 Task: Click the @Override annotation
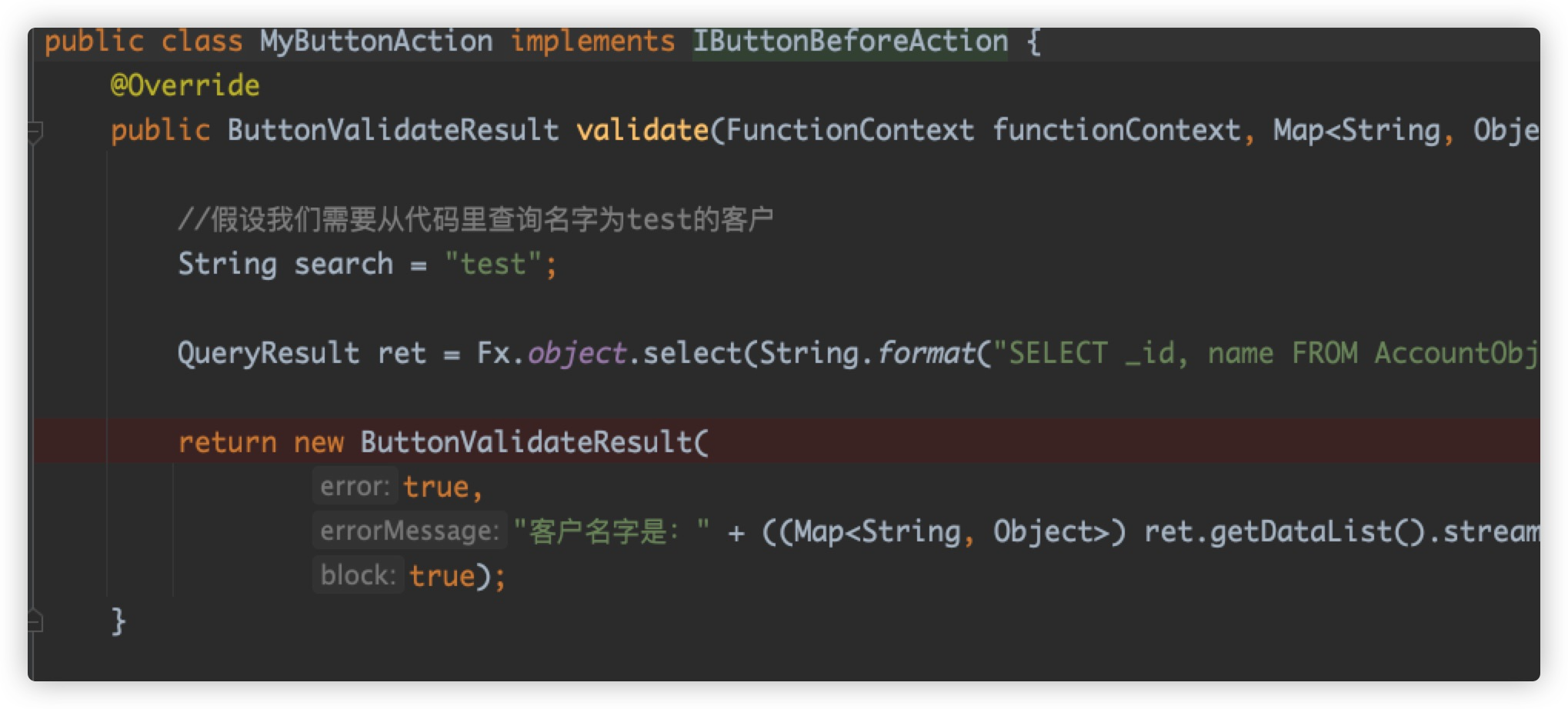(185, 85)
